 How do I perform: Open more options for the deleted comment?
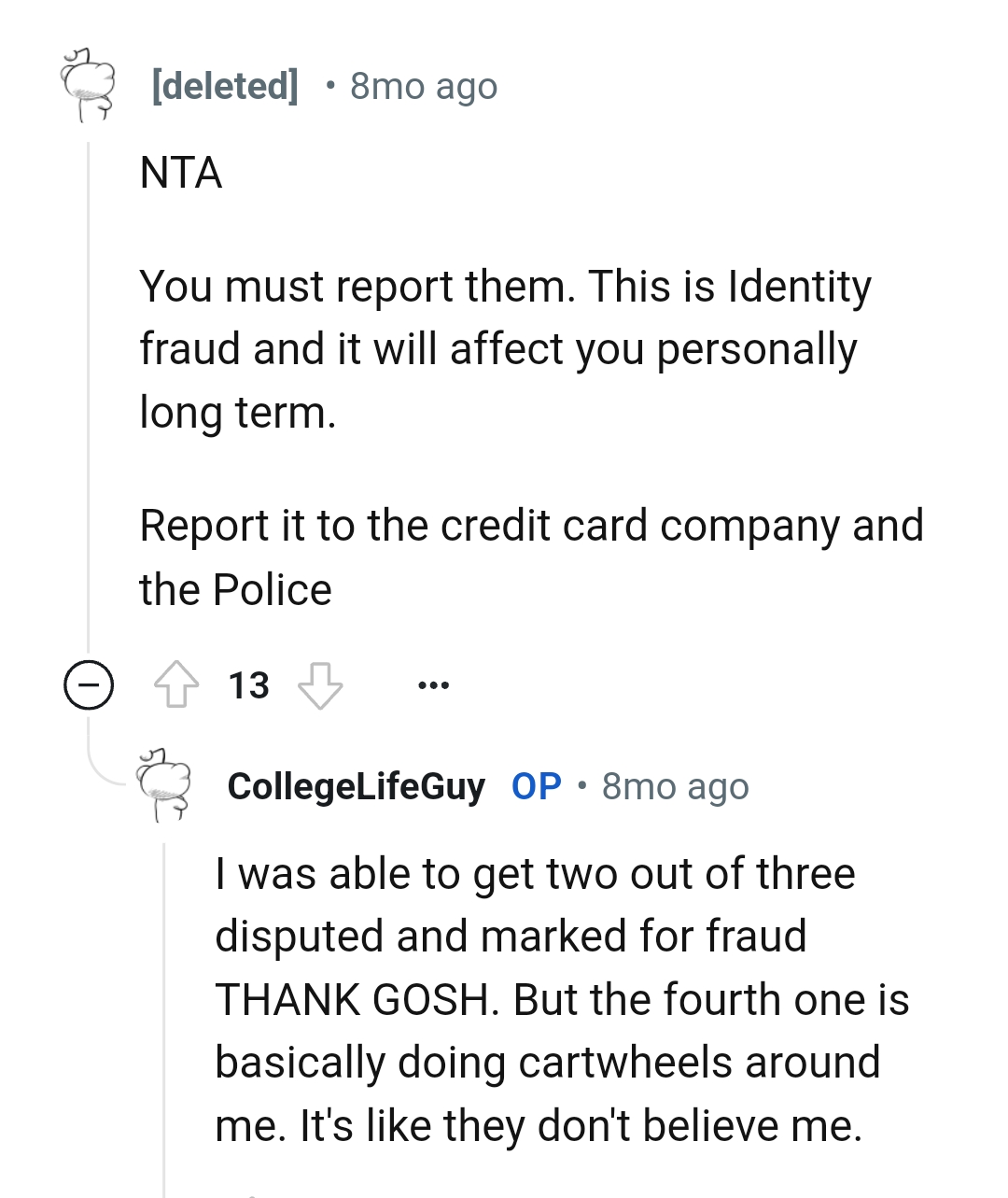(x=432, y=684)
